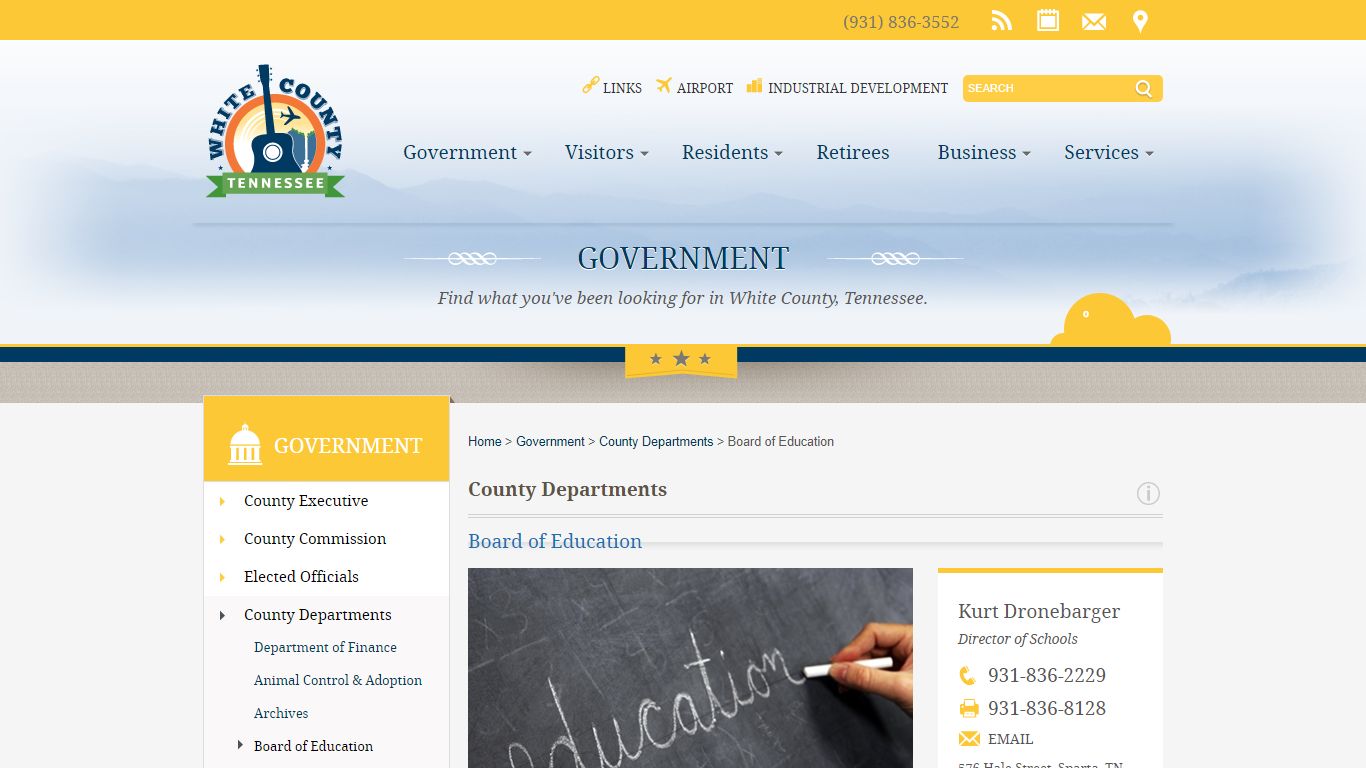
Task: Click phone number 931-836-2229
Action: pos(1047,675)
